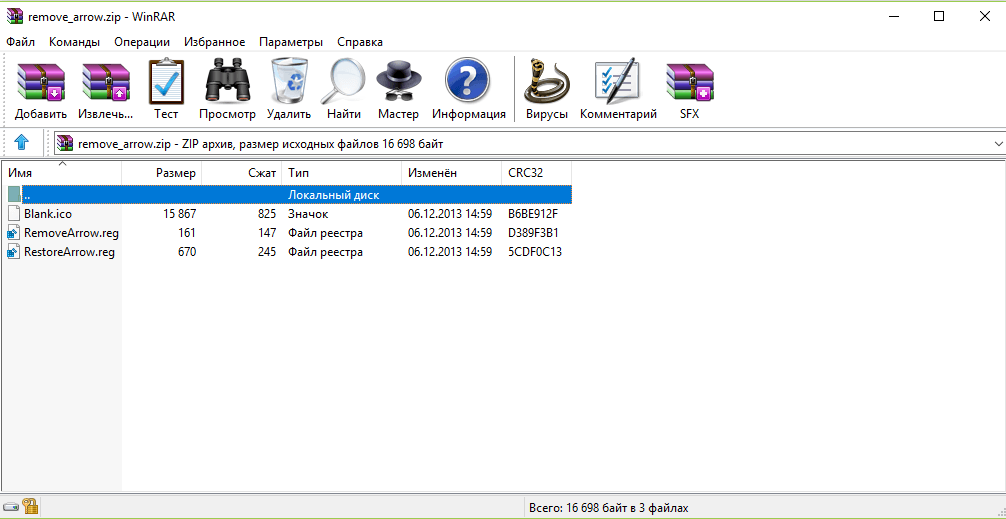Click the Извлечь (Extract) toolbar icon
This screenshot has width=1006, height=519.
(x=106, y=82)
